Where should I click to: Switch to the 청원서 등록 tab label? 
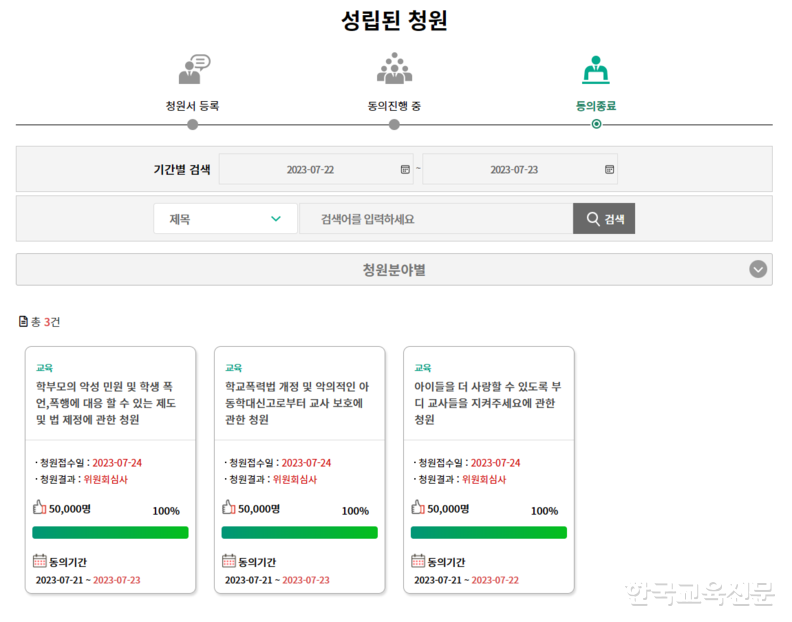pyautogui.click(x=192, y=105)
